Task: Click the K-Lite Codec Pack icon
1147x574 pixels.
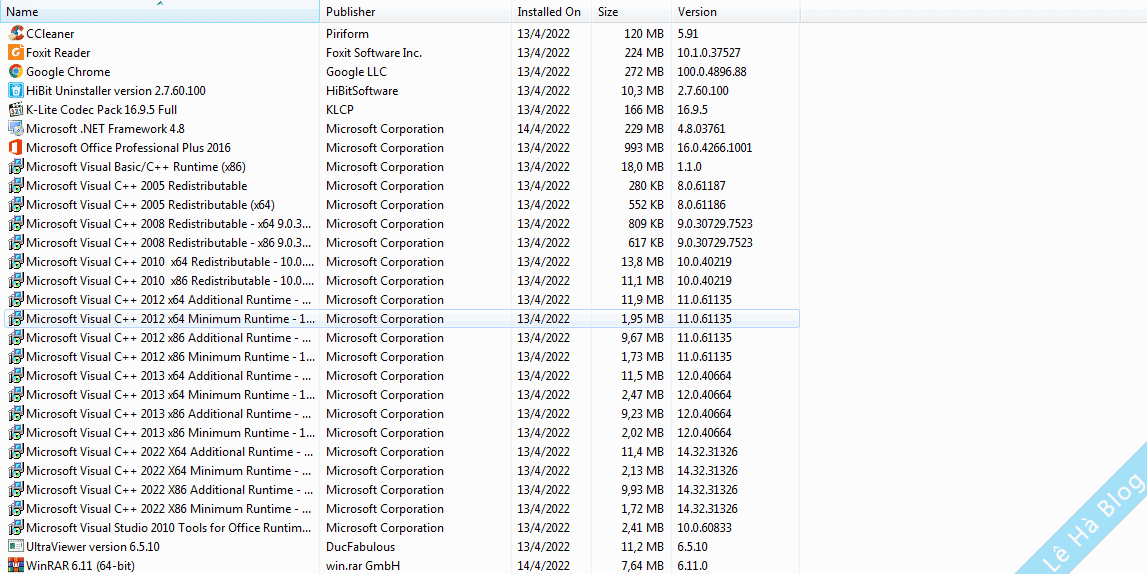Action: click(15, 110)
